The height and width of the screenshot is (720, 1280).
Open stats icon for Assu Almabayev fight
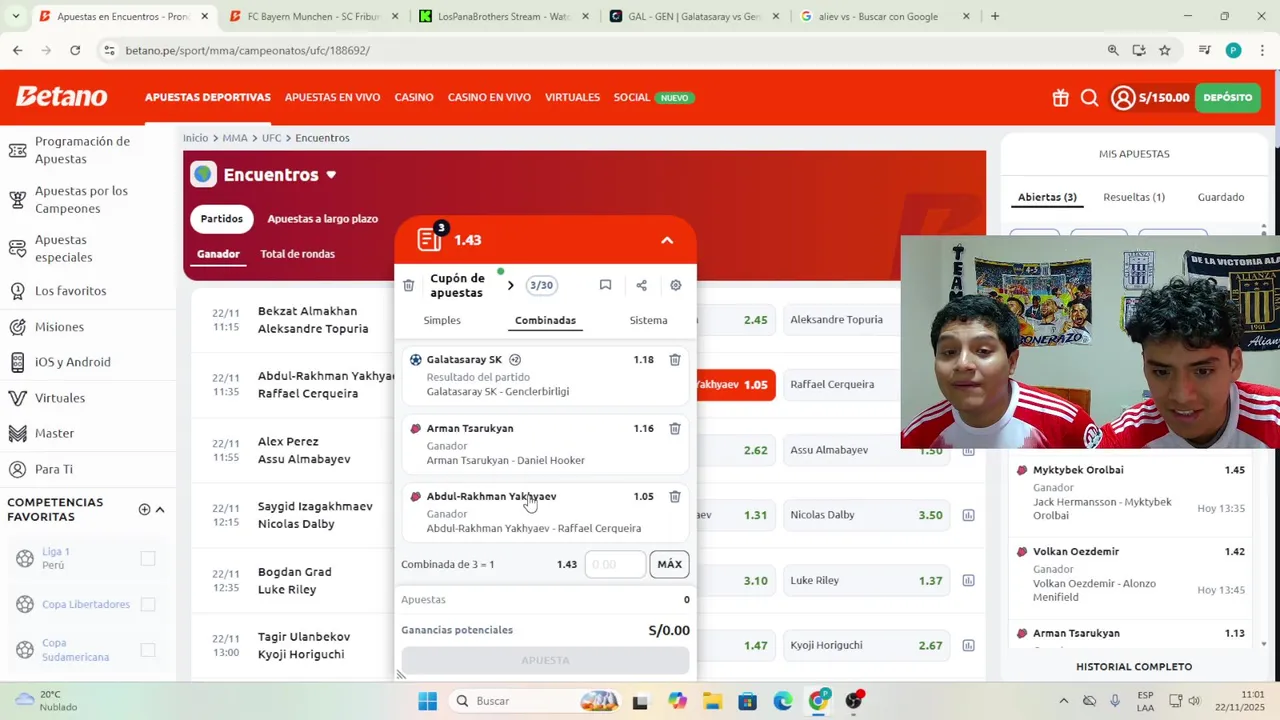[x=968, y=451]
